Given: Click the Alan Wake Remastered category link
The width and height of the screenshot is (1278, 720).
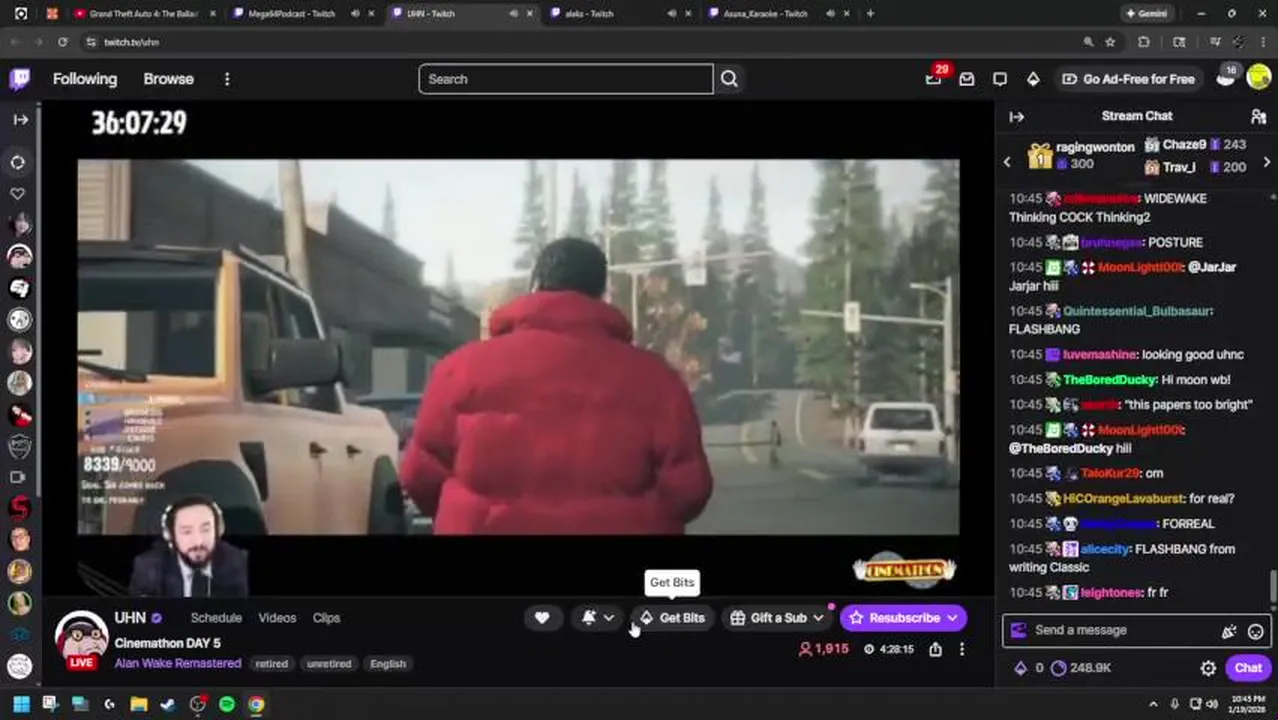Looking at the screenshot, I should tap(178, 663).
